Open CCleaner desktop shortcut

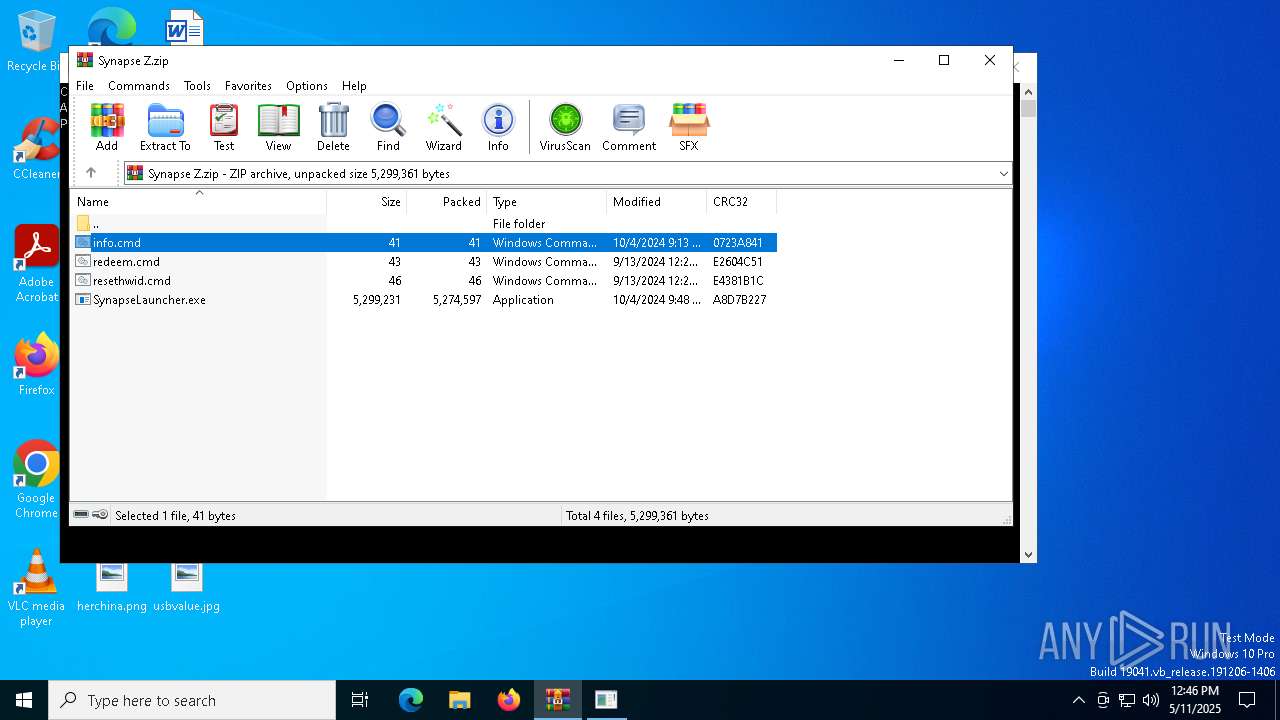pyautogui.click(x=36, y=150)
